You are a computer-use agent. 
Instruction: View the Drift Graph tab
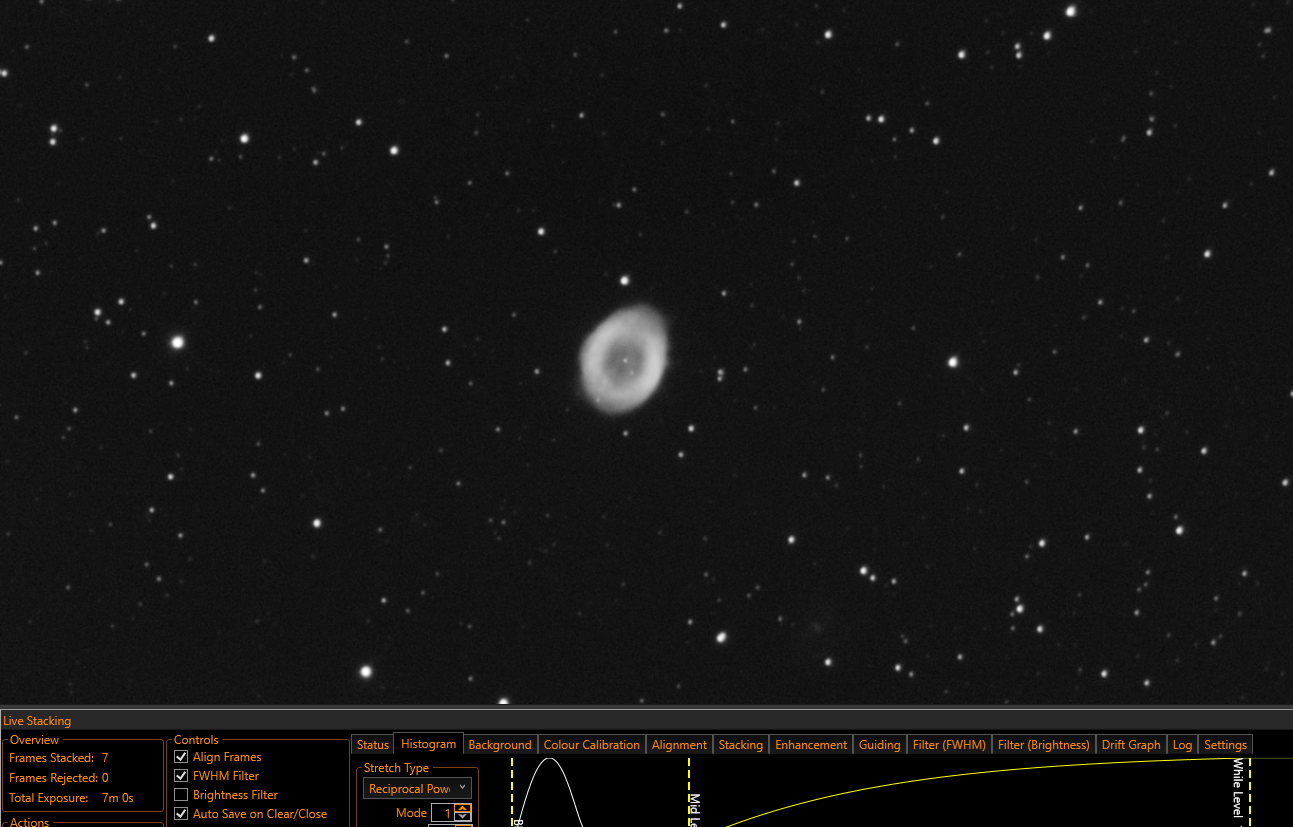1131,745
